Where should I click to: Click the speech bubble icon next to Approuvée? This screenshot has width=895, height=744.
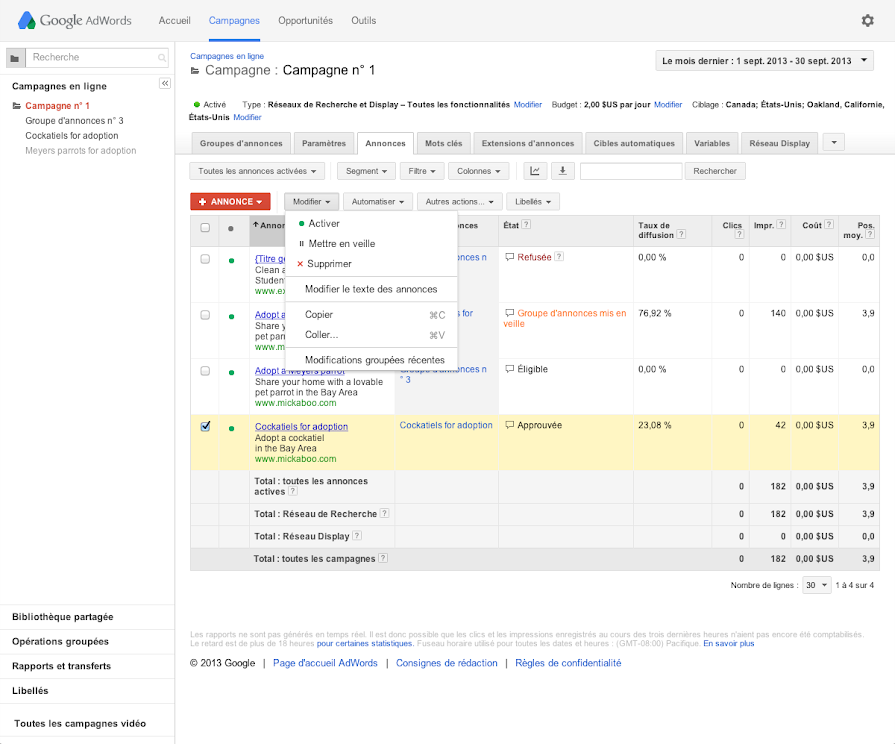click(509, 425)
